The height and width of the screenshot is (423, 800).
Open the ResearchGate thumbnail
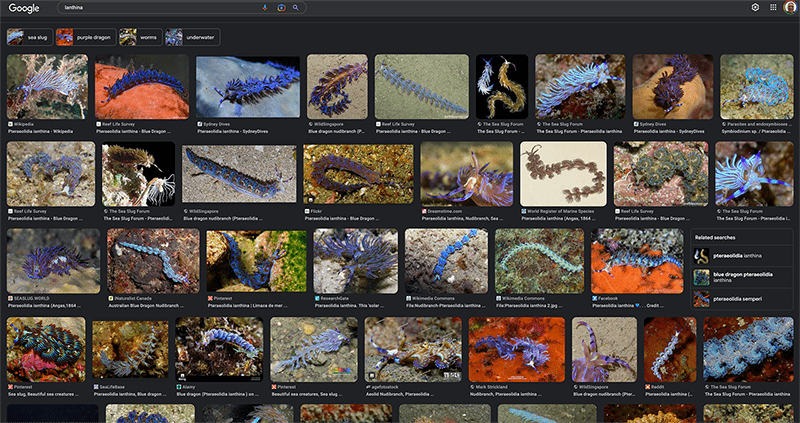pyautogui.click(x=356, y=261)
